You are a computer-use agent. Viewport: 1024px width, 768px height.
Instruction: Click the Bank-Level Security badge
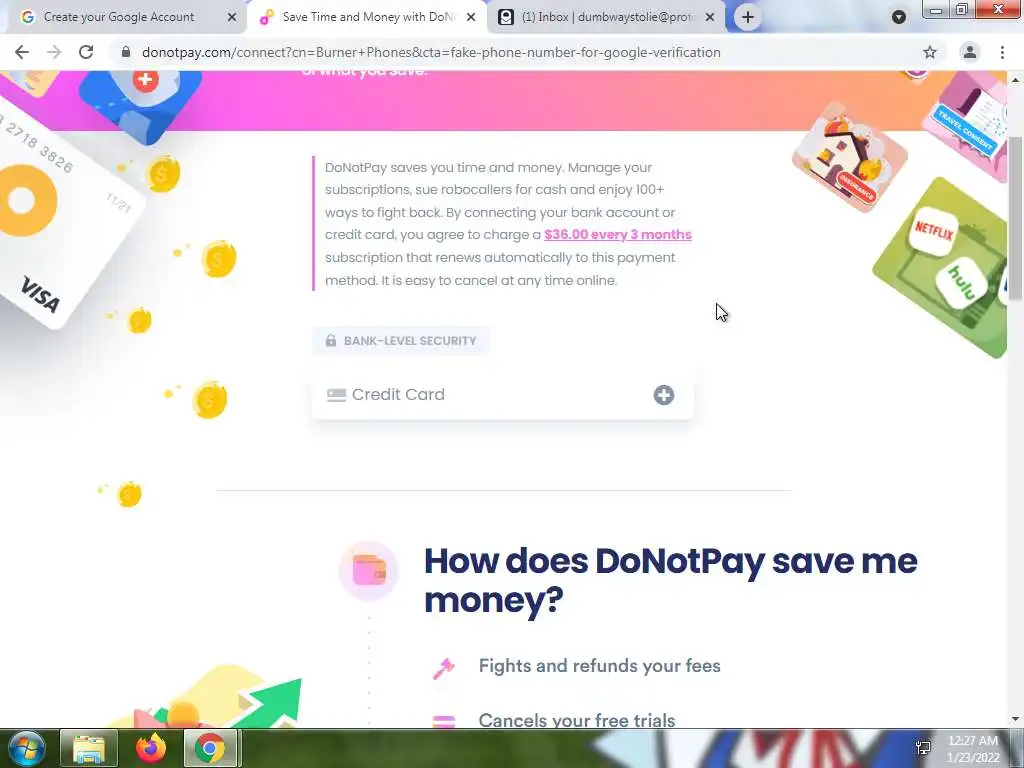pos(400,340)
